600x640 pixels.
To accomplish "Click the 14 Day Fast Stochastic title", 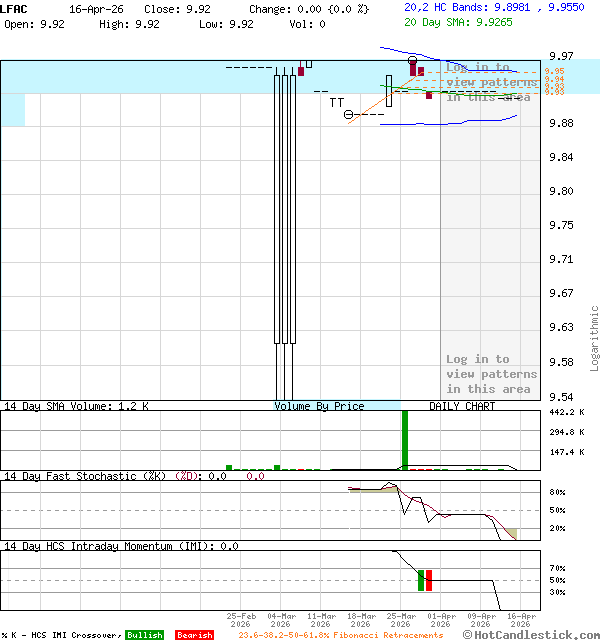I will point(85,476).
